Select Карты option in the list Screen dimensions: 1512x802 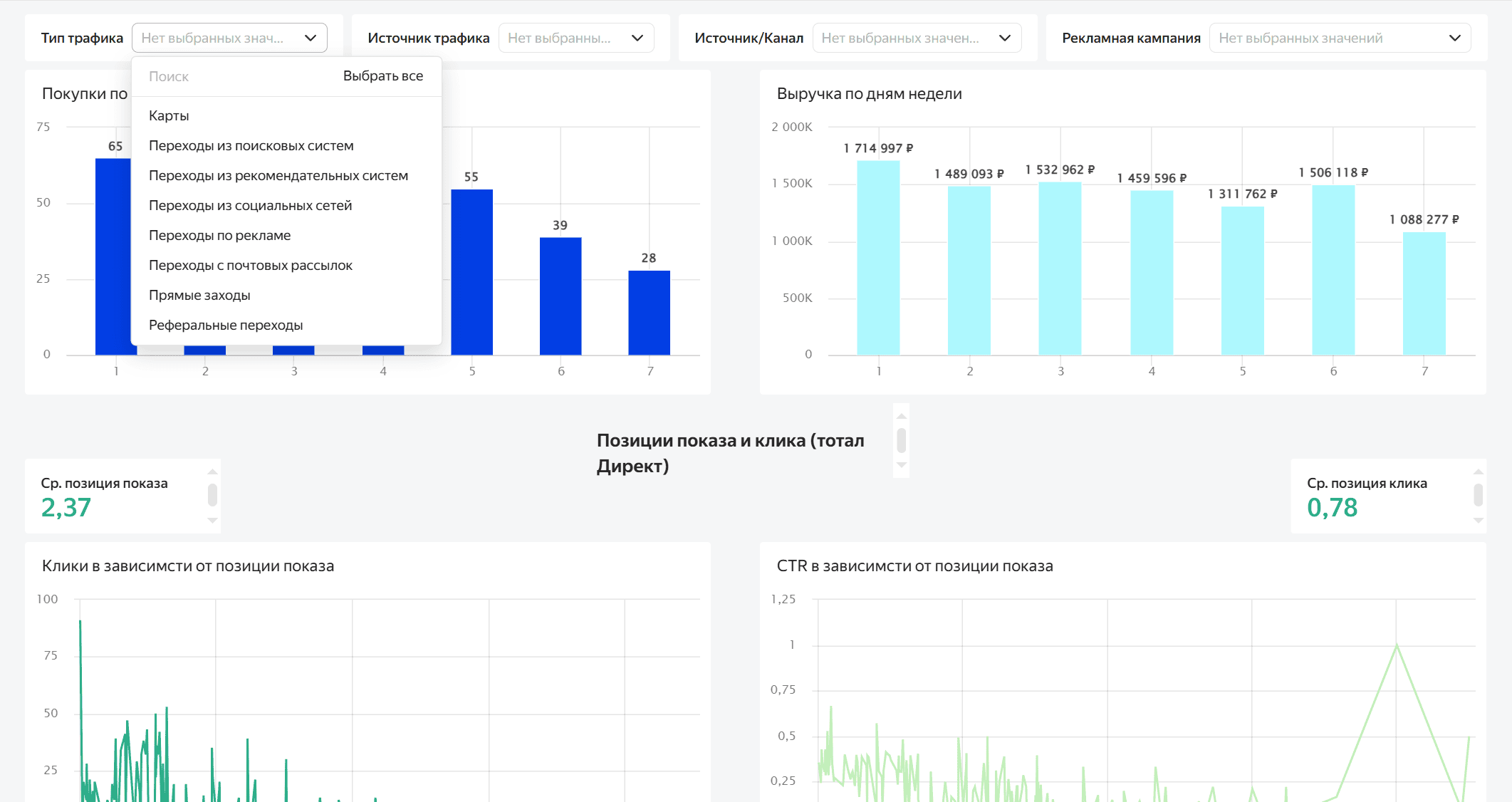[x=169, y=115]
